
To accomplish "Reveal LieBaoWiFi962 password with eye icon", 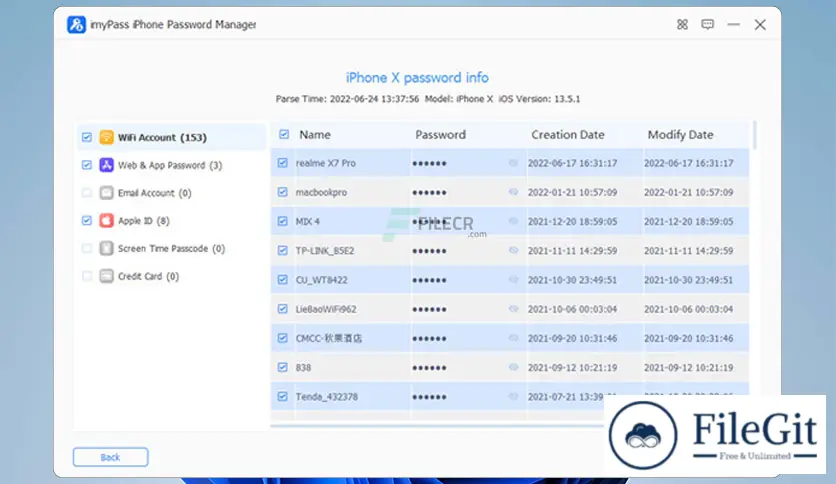I will [x=513, y=309].
